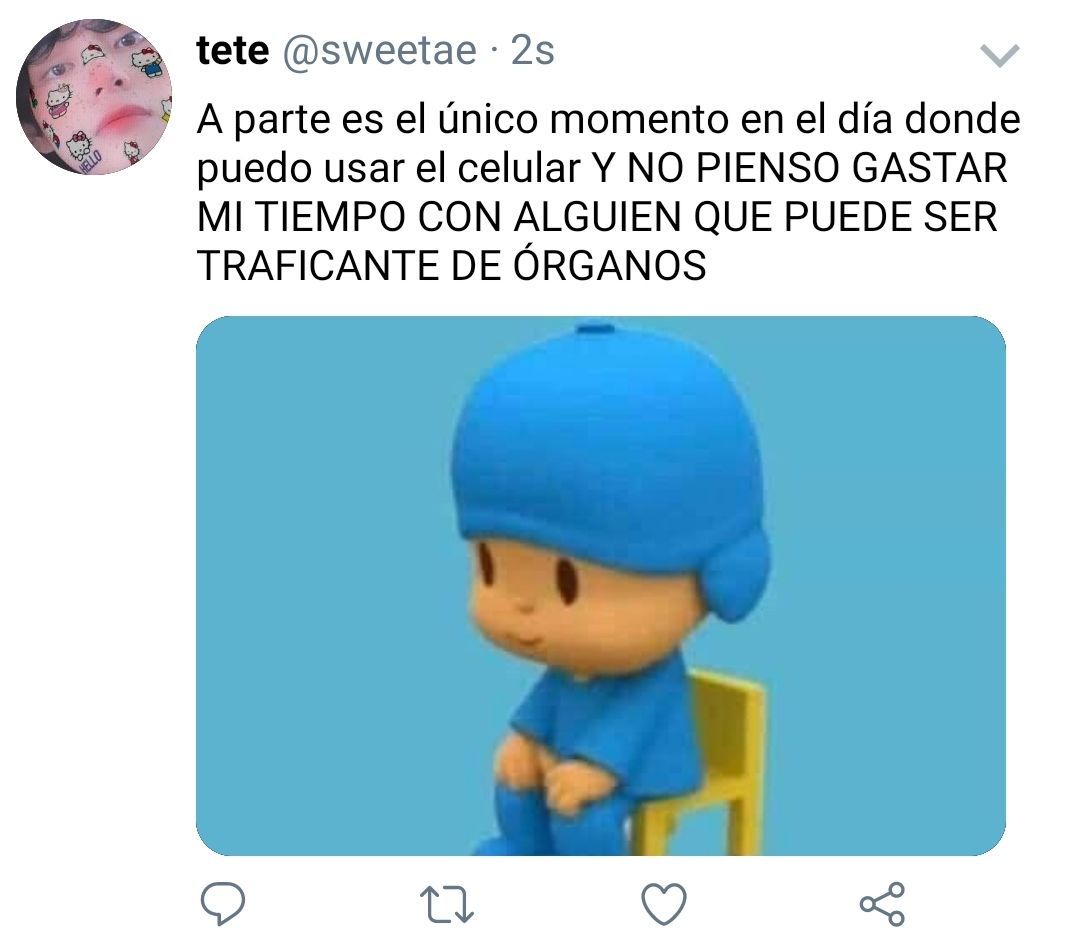Open the display name 'tete'
The image size is (1065, 938).
[x=232, y=50]
